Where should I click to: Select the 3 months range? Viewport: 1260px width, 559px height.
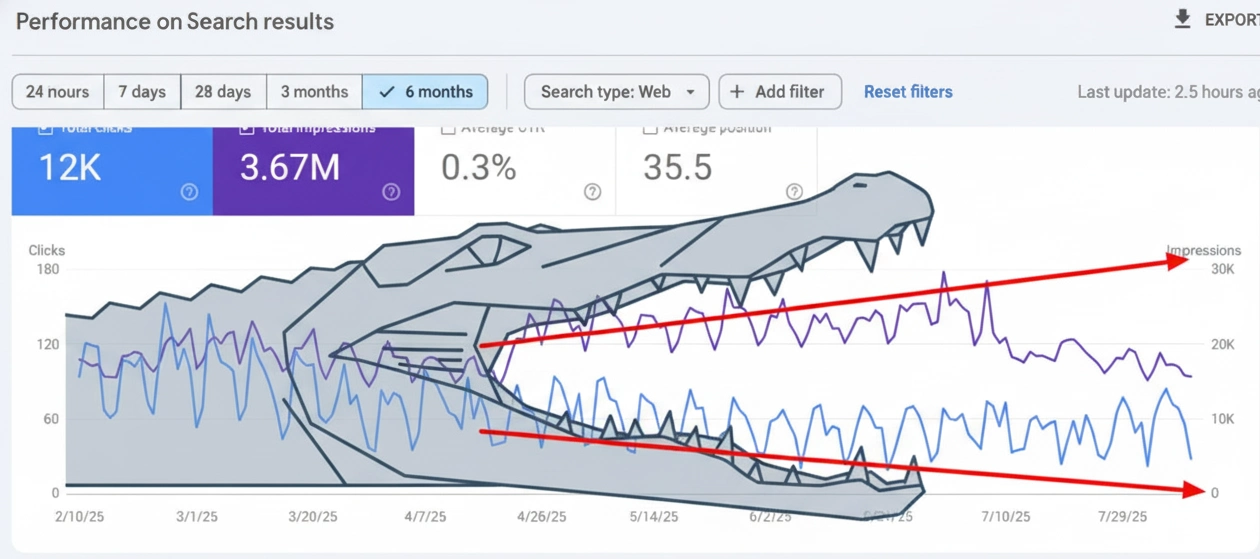pyautogui.click(x=314, y=92)
